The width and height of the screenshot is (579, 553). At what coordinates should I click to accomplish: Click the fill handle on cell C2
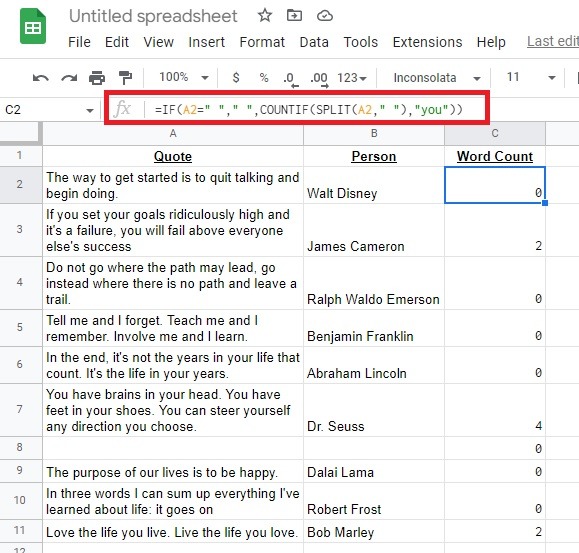point(545,203)
